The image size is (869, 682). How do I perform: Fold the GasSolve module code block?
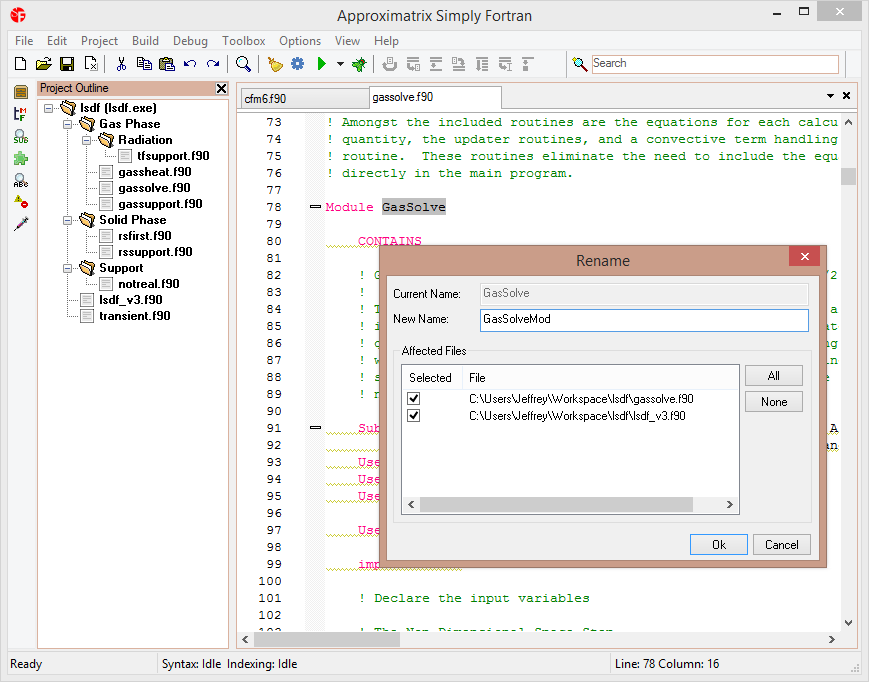(315, 207)
